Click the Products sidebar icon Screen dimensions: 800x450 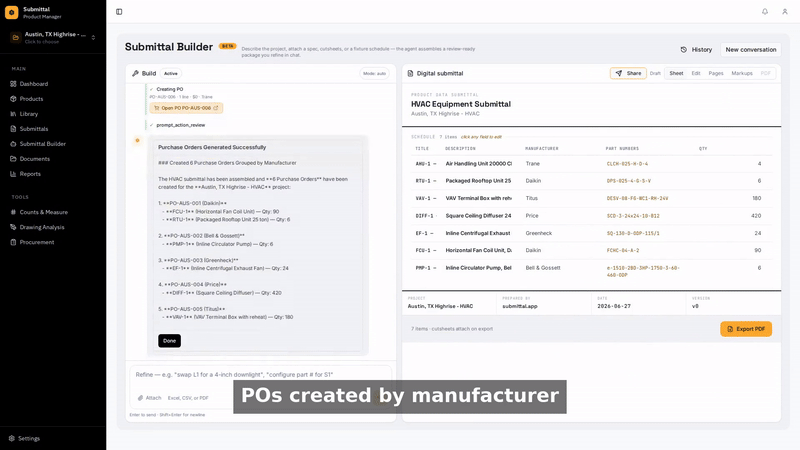tap(13, 98)
